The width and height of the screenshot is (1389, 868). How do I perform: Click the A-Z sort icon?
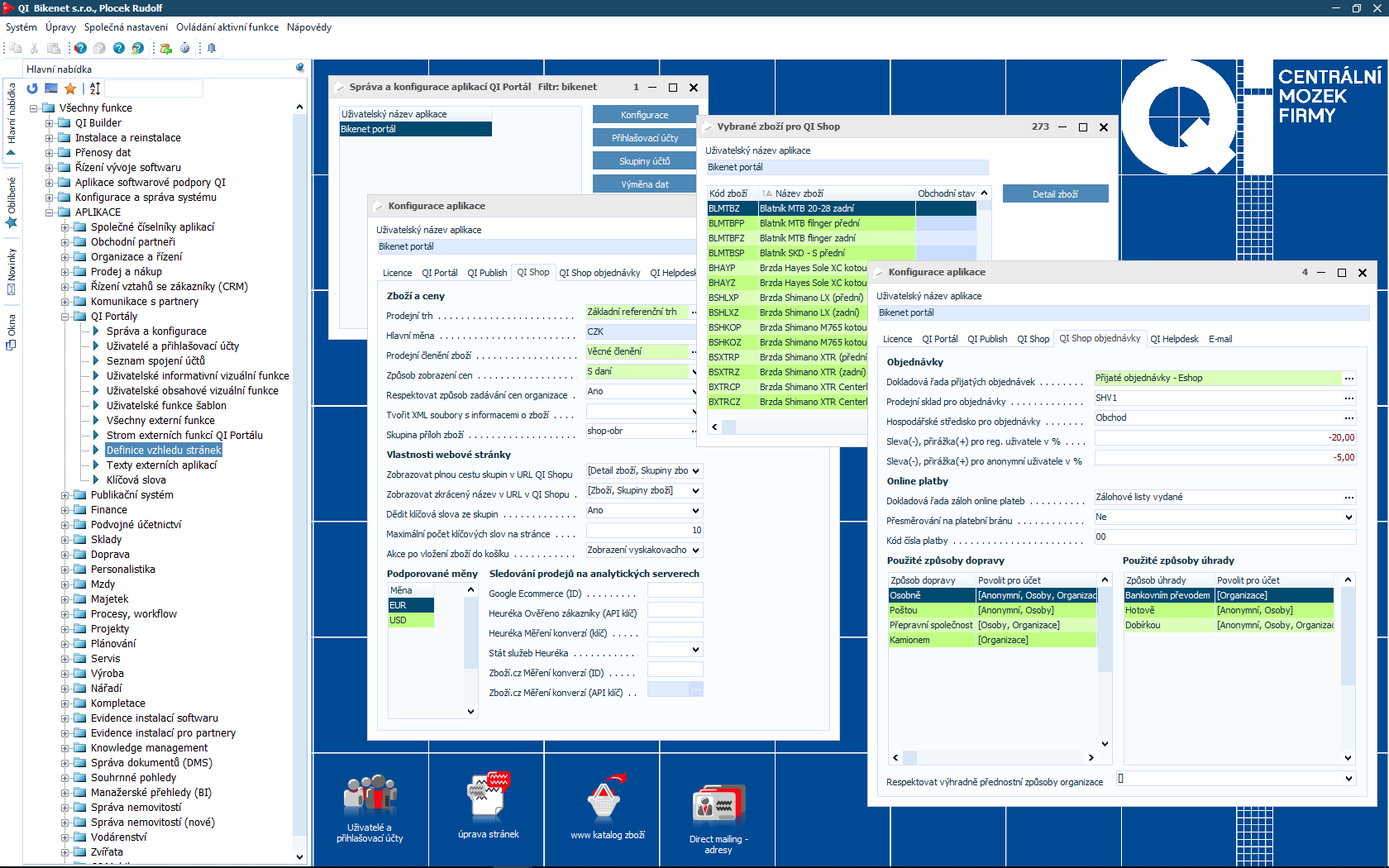(x=95, y=88)
